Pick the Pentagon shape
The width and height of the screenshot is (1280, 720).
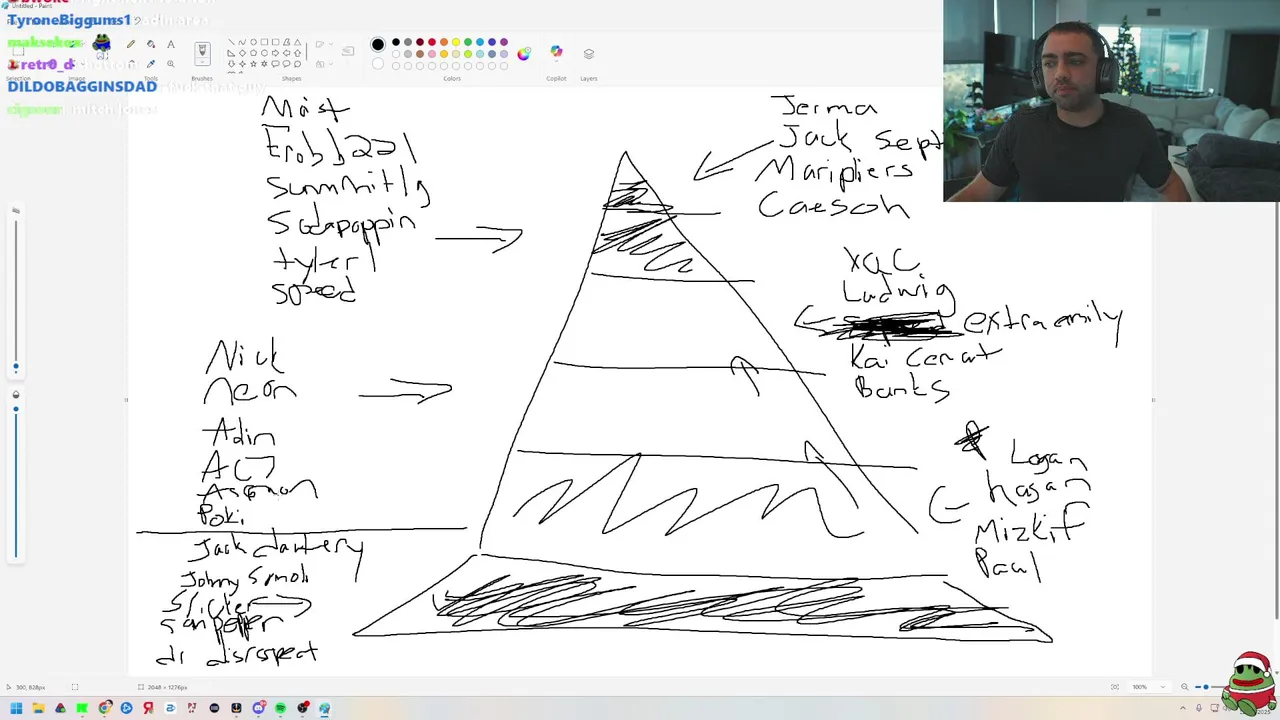(253, 53)
